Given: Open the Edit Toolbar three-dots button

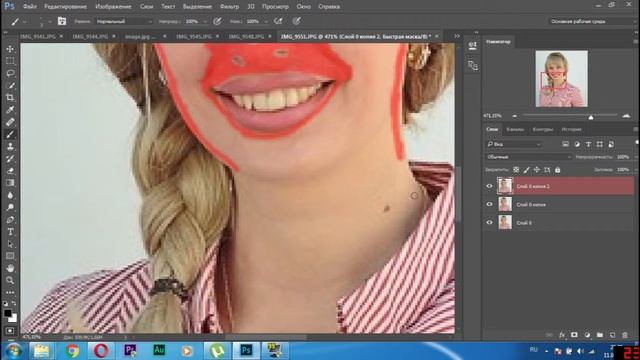Looking at the screenshot, I should (x=10, y=293).
